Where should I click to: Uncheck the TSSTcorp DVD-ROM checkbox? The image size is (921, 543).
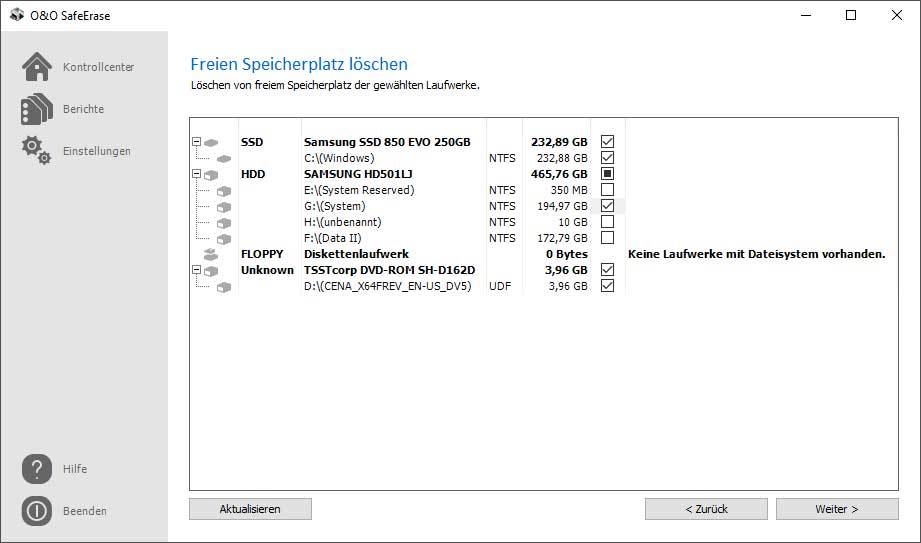coord(607,270)
